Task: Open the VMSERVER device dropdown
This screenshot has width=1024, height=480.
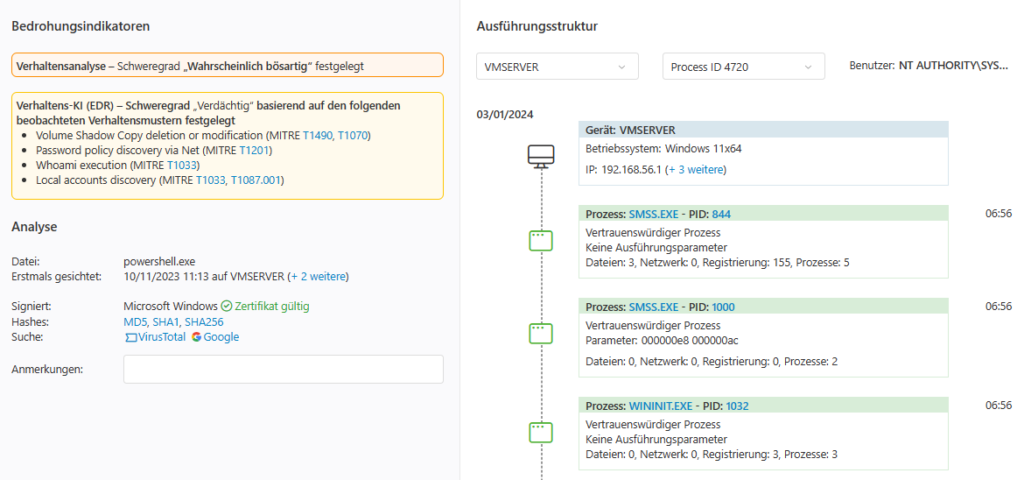Action: (x=557, y=67)
